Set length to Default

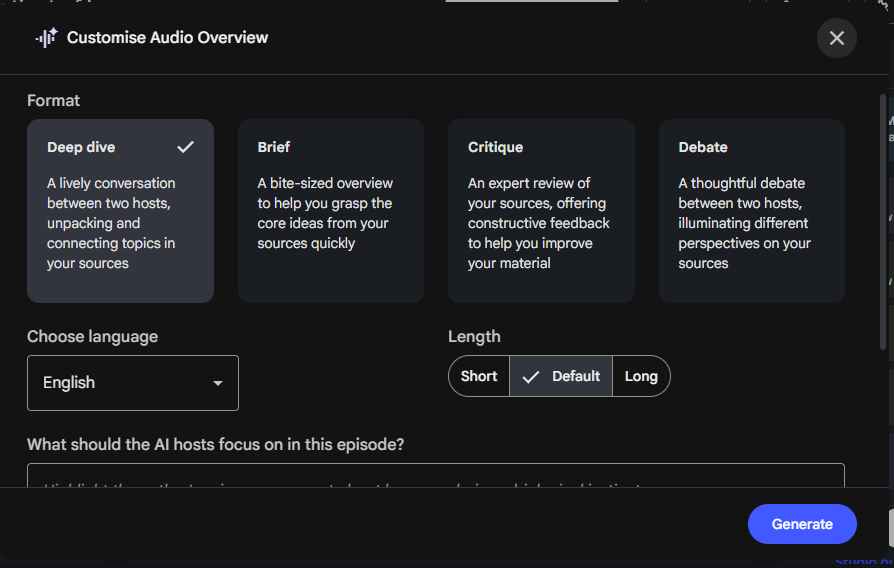[x=561, y=376]
